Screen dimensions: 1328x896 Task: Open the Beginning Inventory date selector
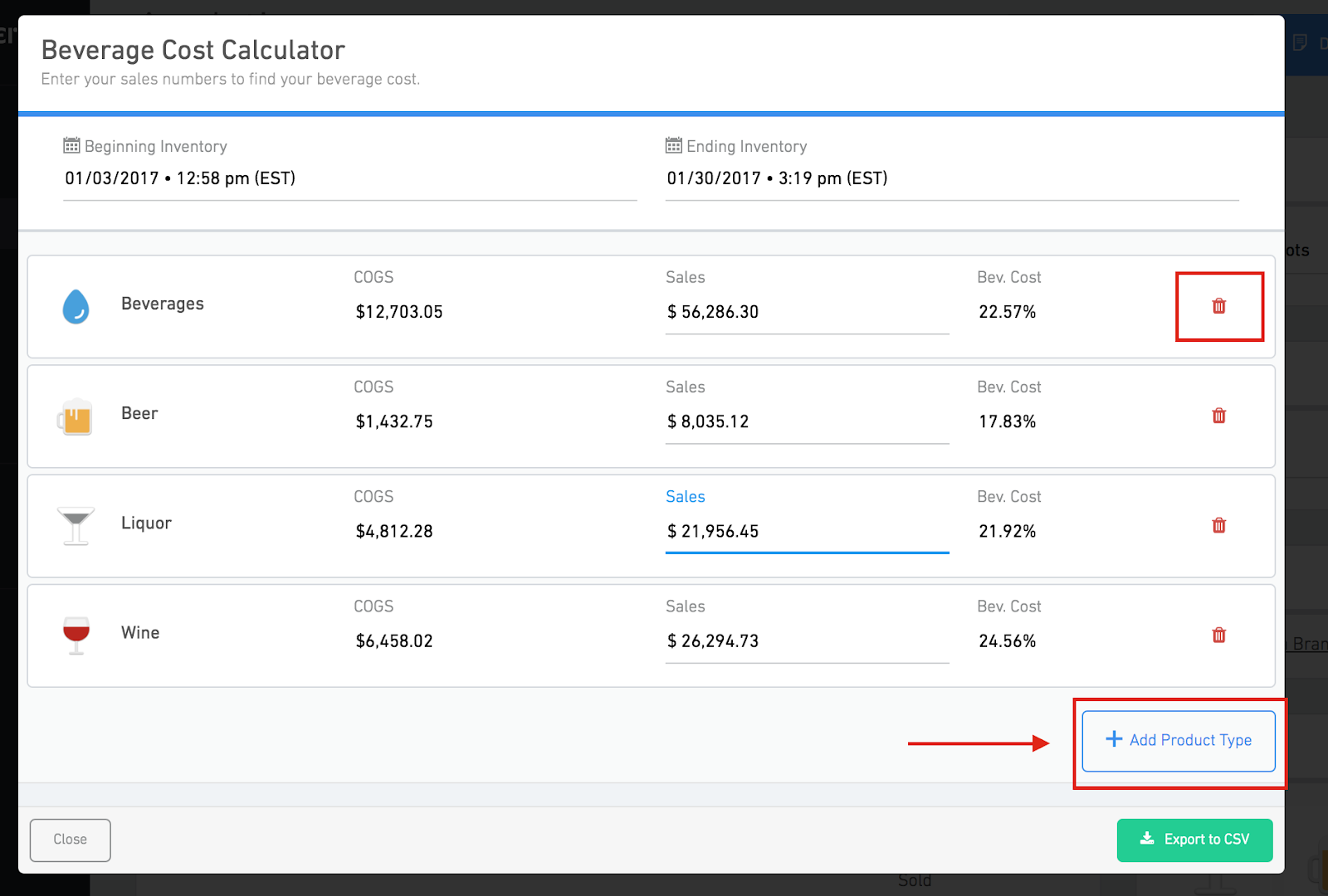click(x=349, y=178)
